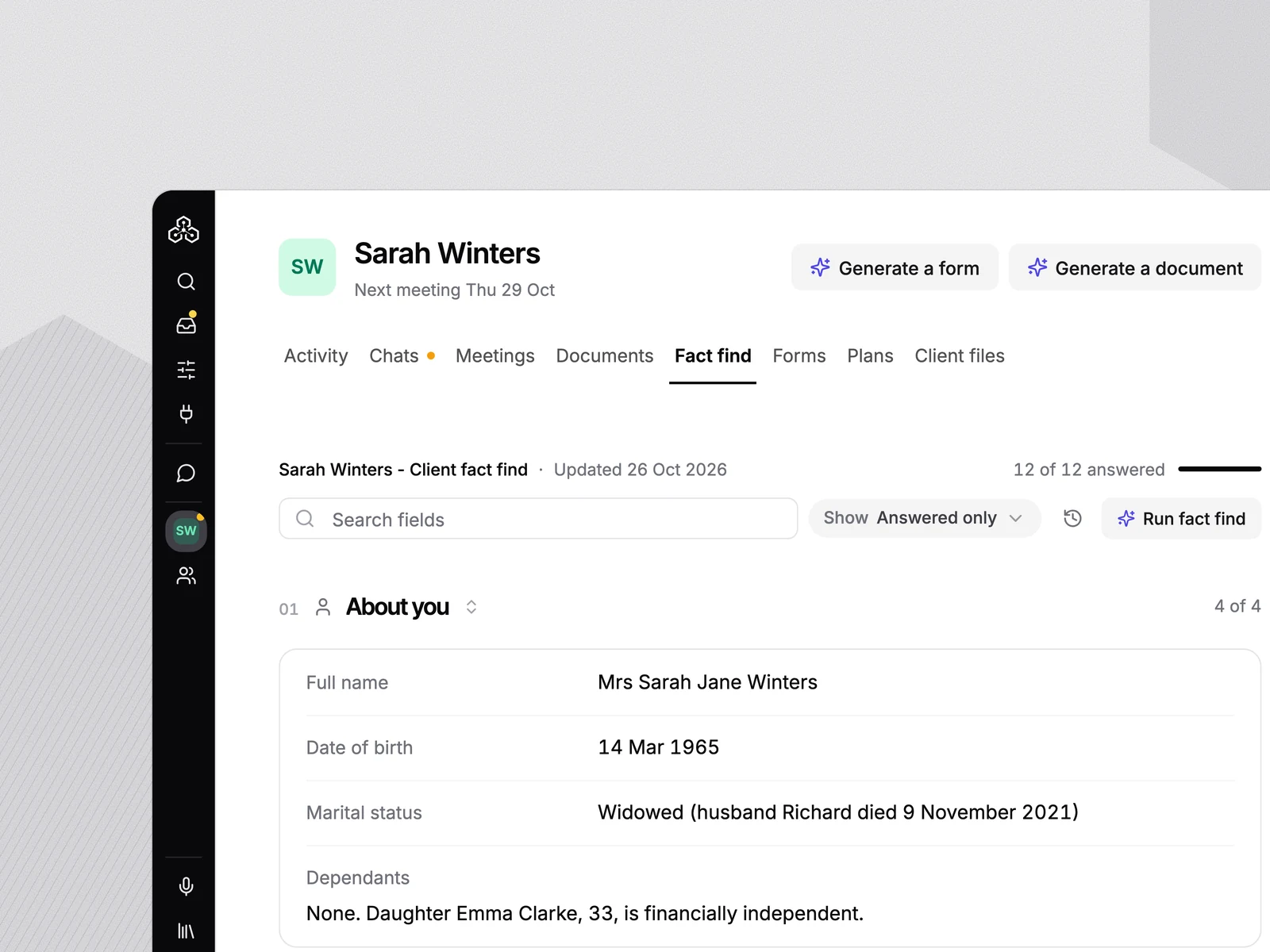Select the Fact find tab
Screen dimensions: 1270x952
pos(713,356)
